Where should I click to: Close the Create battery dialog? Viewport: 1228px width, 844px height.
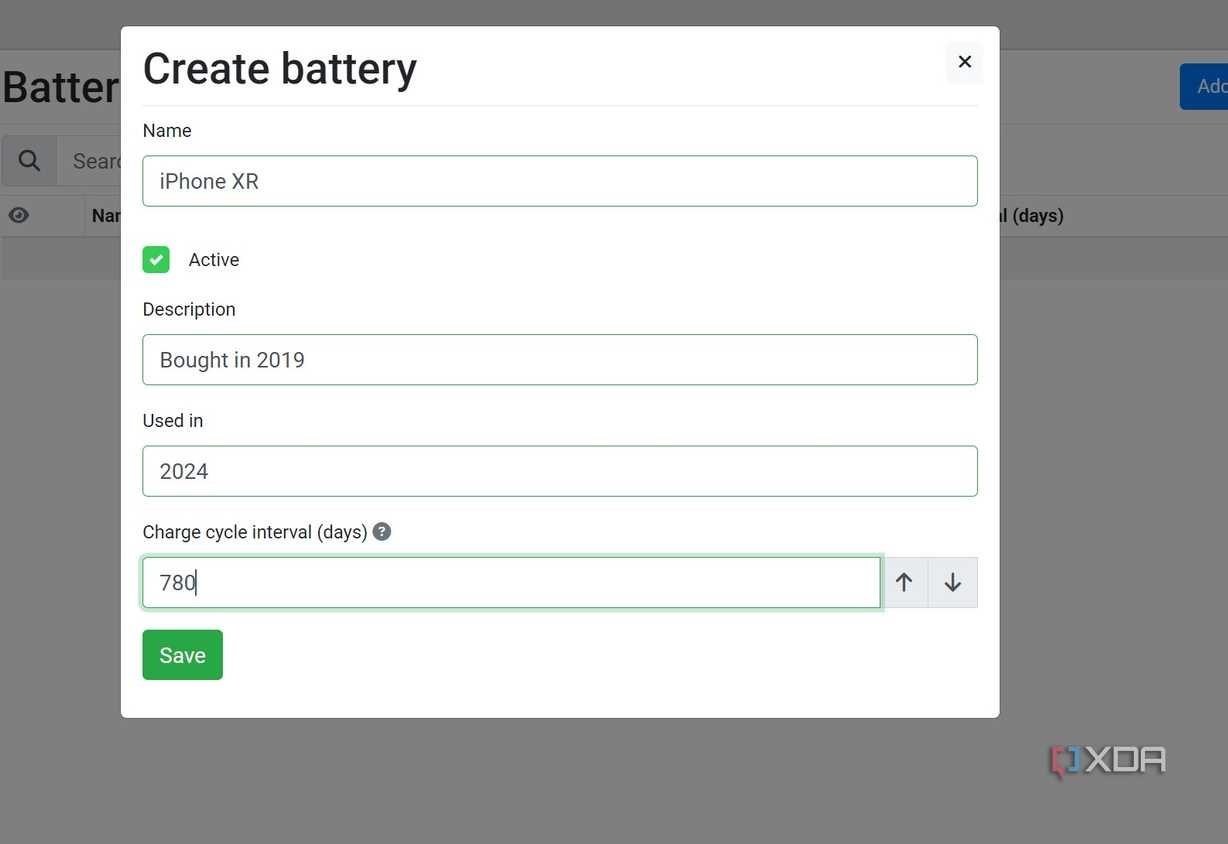pos(964,62)
